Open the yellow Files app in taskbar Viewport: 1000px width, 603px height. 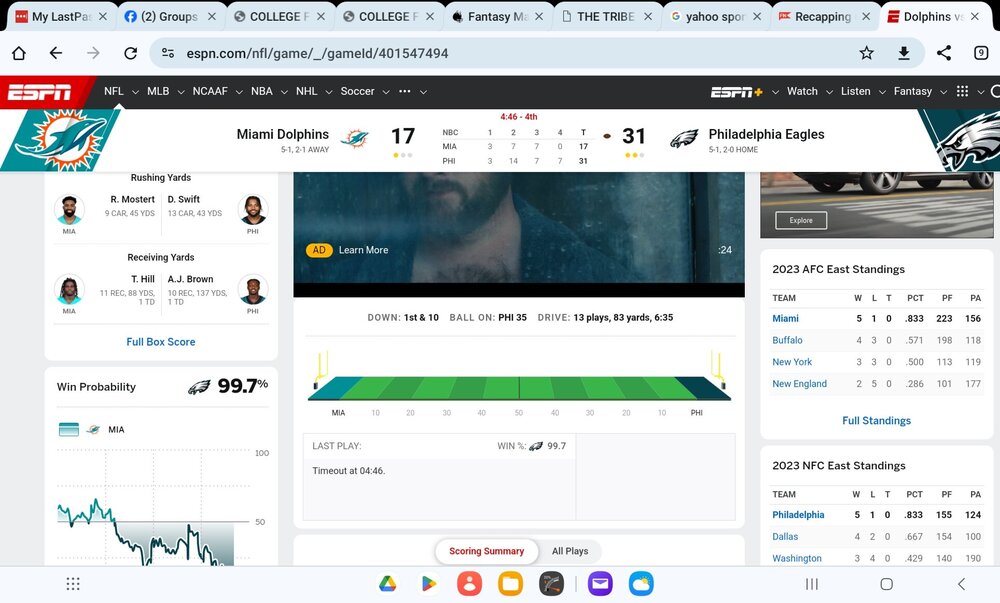510,584
